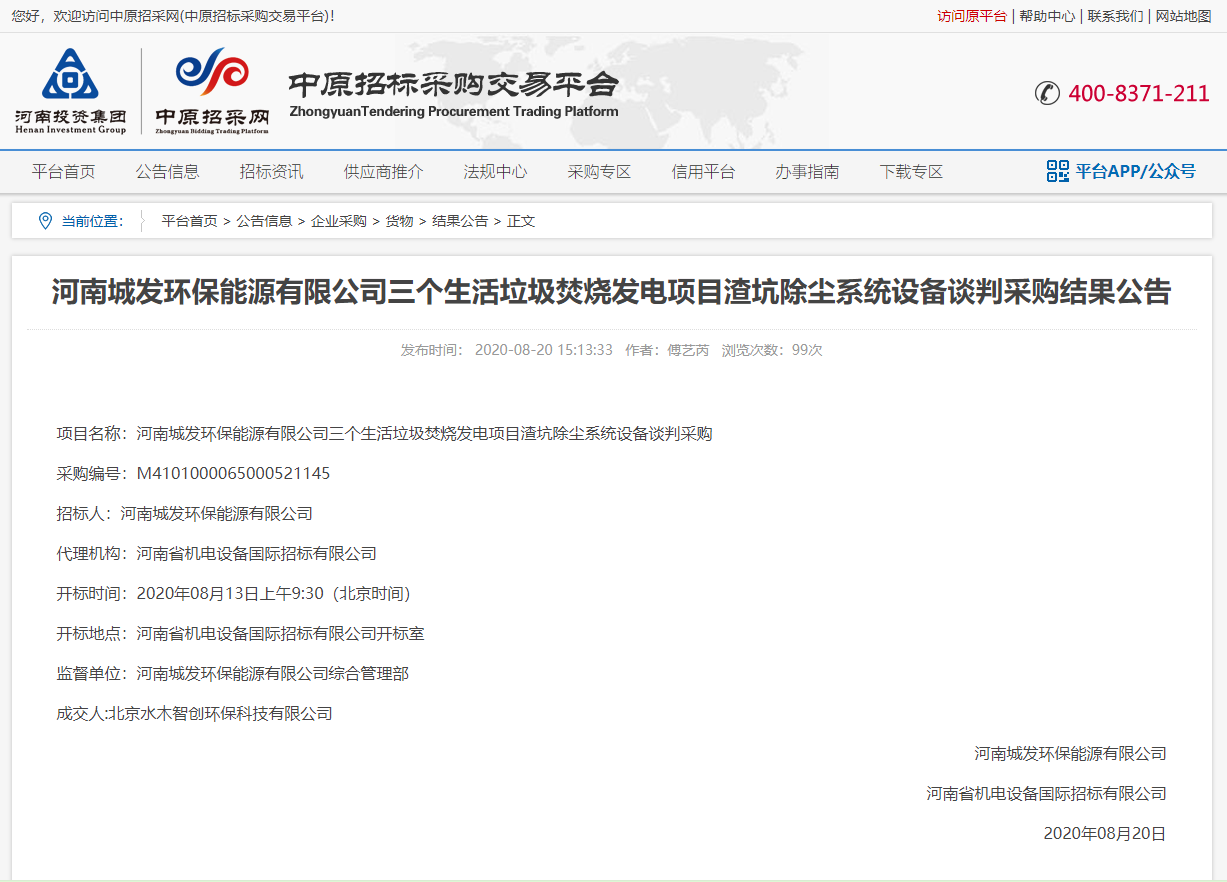Open the 供应商推介 nav menu
The height and width of the screenshot is (882, 1227).
[384, 172]
